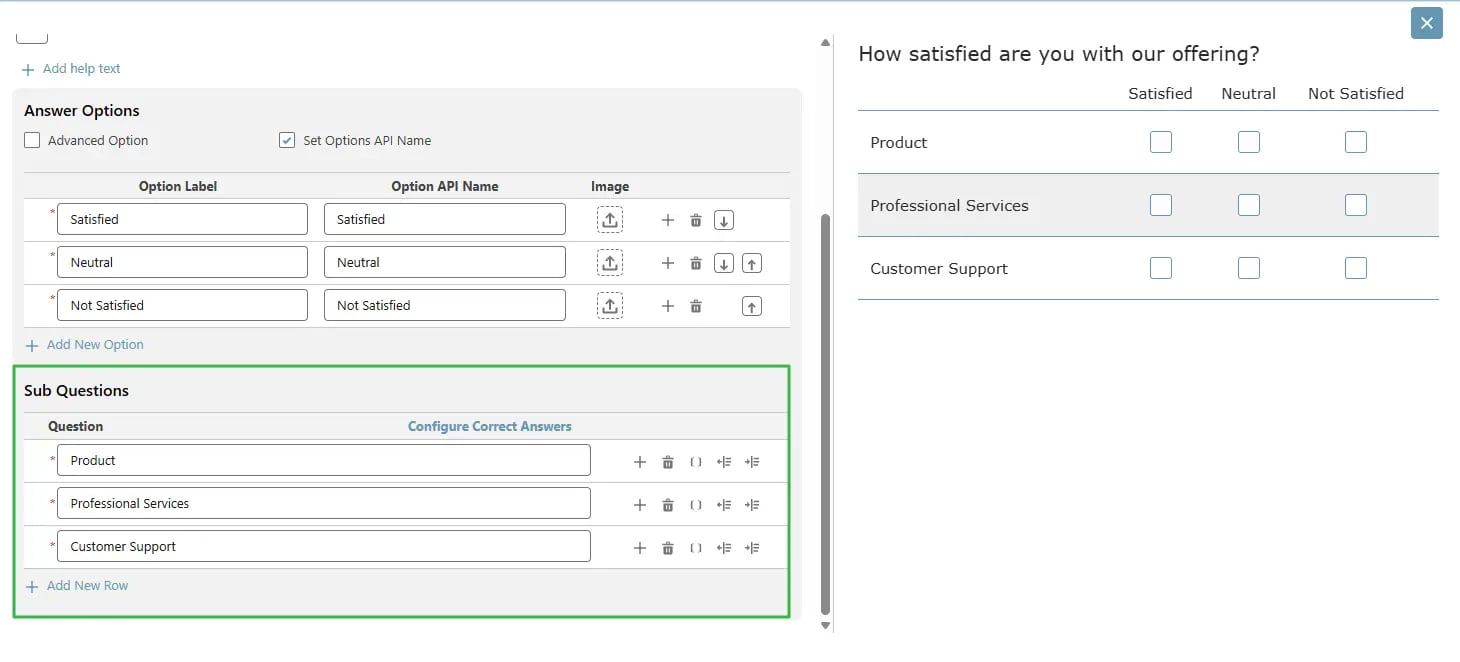Viewport: 1460px width, 662px height.
Task: Edit the Professional Services sub question field
Action: point(324,504)
